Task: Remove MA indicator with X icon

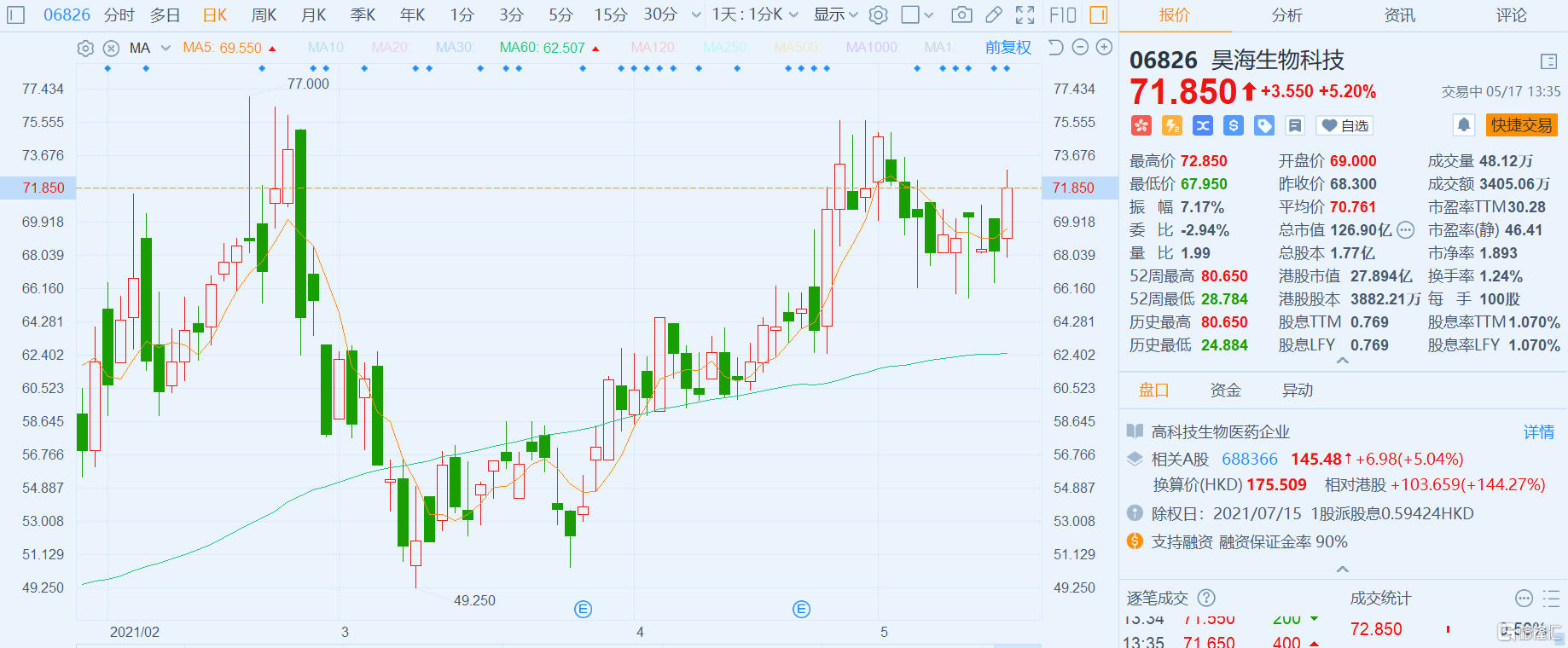Action: (x=111, y=49)
